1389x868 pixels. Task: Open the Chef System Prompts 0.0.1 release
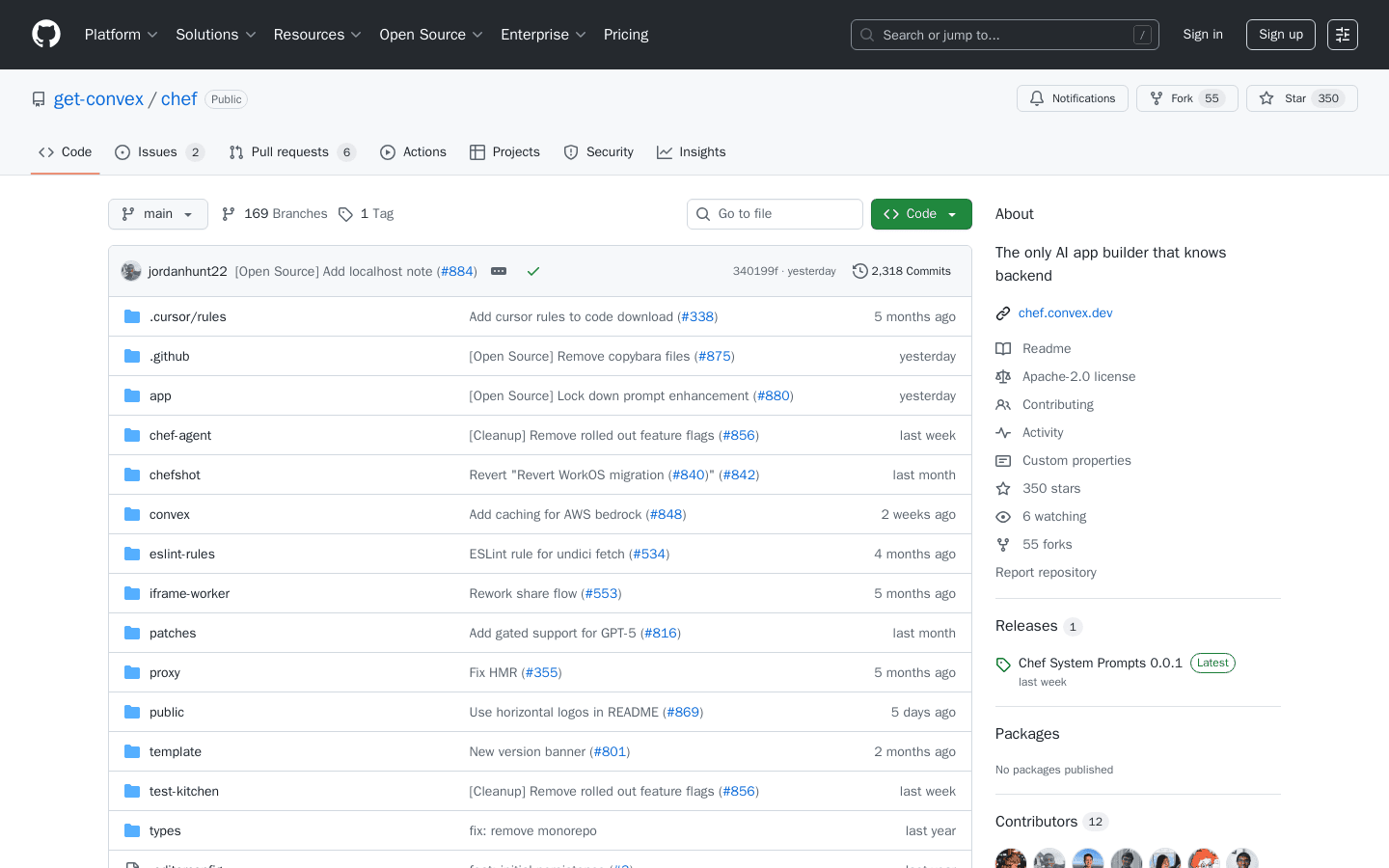click(1099, 663)
